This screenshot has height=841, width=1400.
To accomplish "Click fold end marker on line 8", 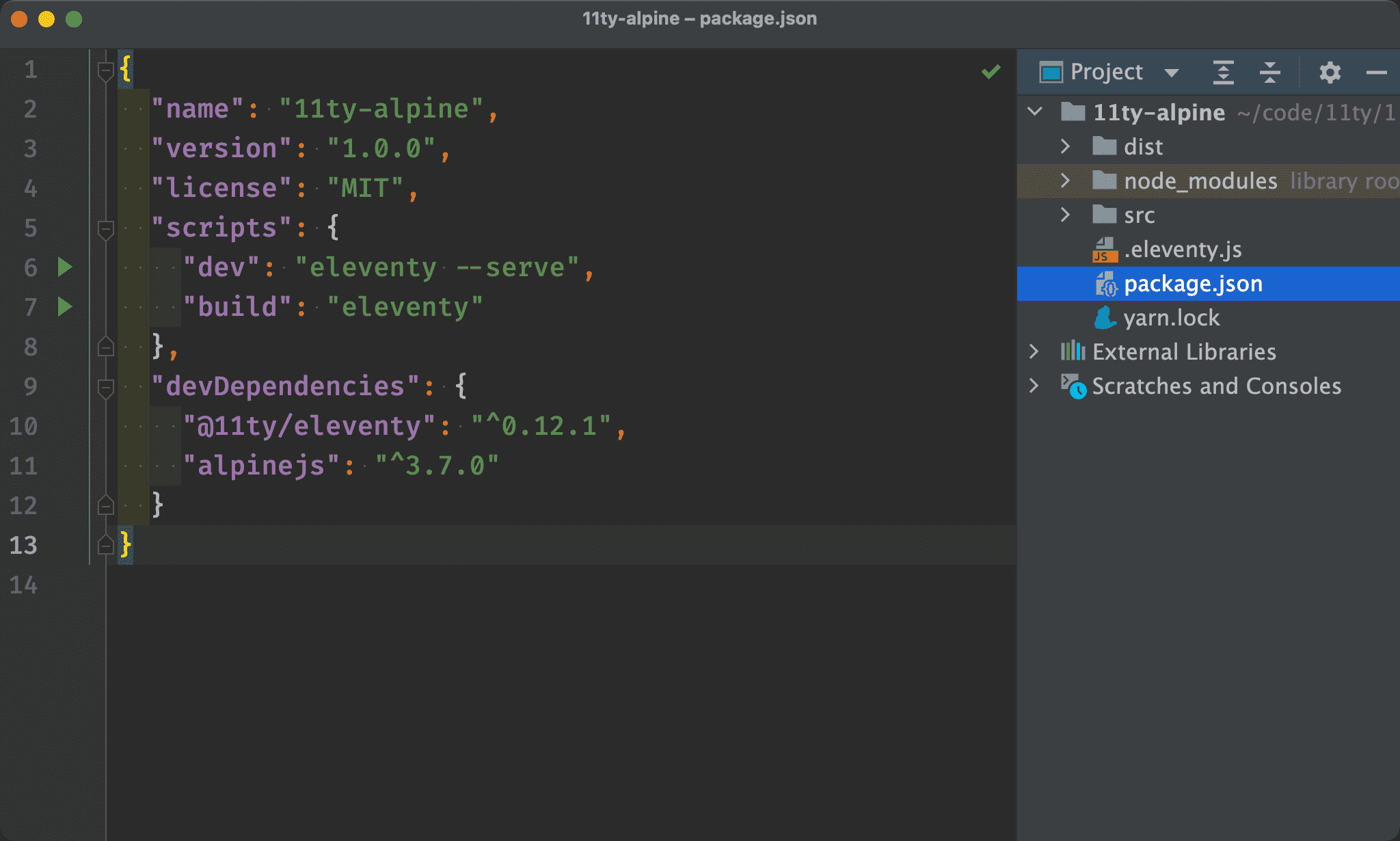I will point(105,347).
